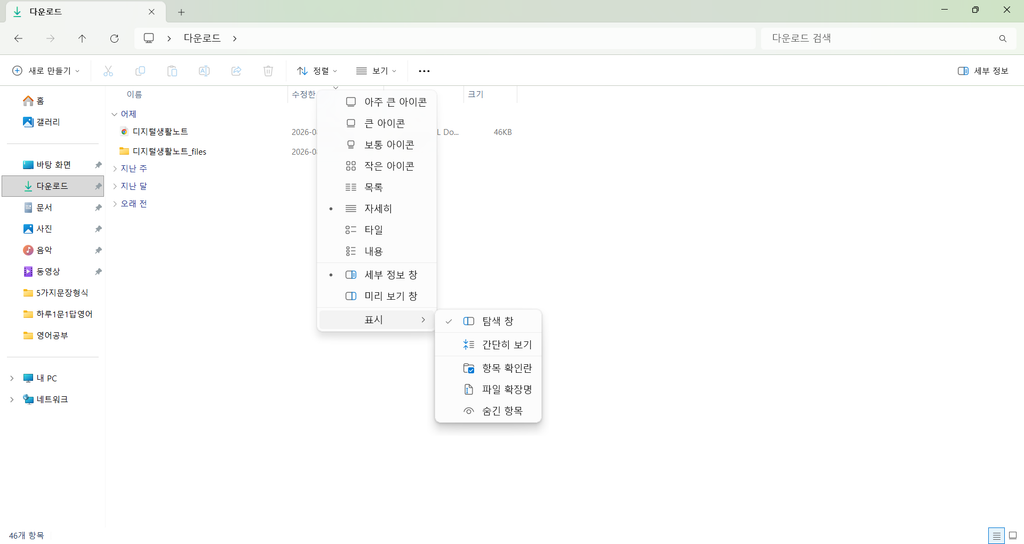Select 자세히 view option
Screen dimensions: 1024x544
click(x=377, y=208)
